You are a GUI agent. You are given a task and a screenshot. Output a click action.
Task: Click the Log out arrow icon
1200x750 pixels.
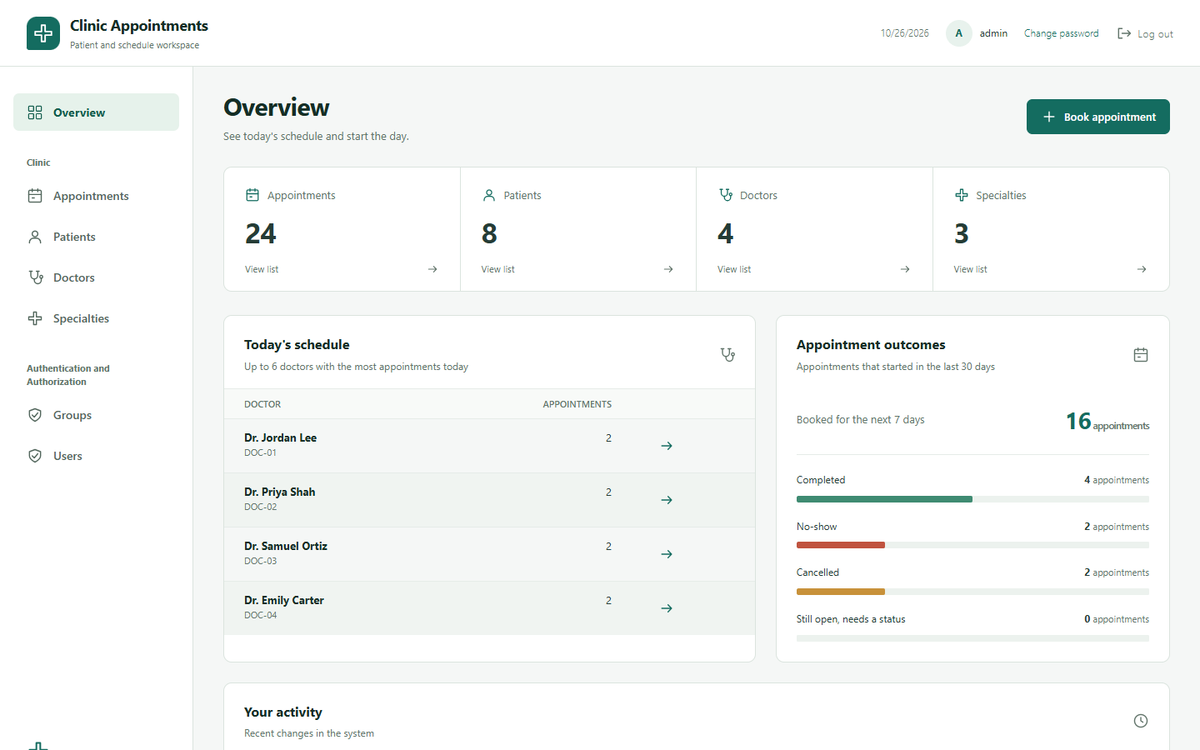1124,34
